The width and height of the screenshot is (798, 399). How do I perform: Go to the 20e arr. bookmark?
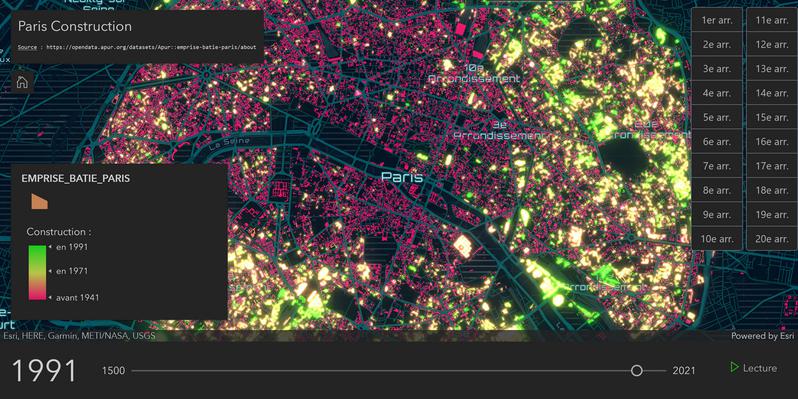[x=772, y=239]
